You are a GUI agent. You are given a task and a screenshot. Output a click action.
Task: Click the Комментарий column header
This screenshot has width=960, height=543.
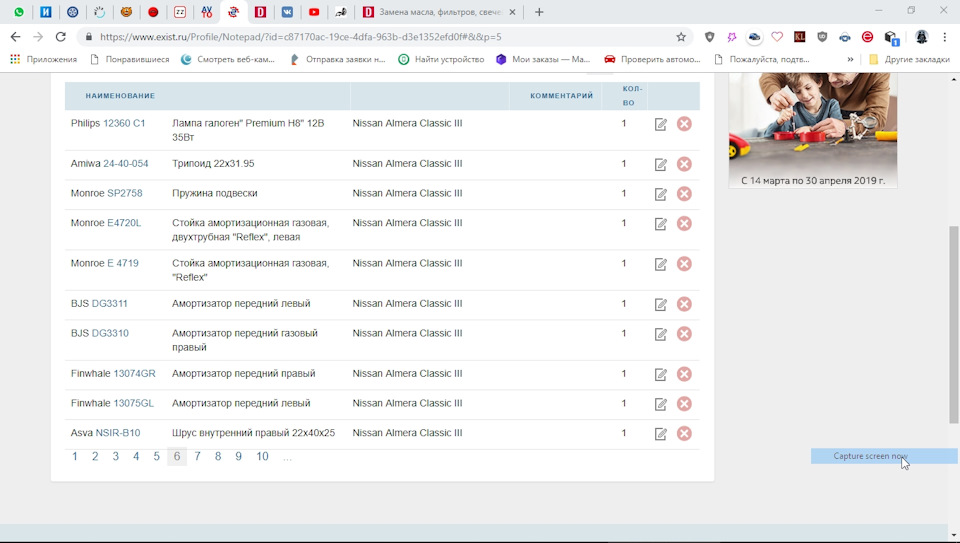[x=561, y=95]
